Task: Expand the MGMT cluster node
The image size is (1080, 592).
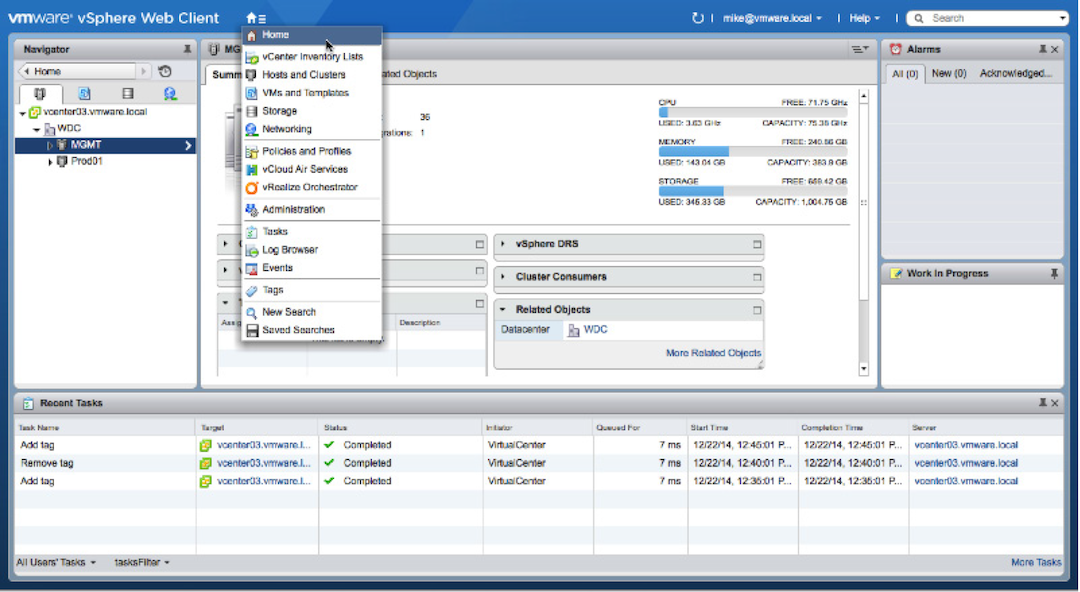Action: coord(50,145)
